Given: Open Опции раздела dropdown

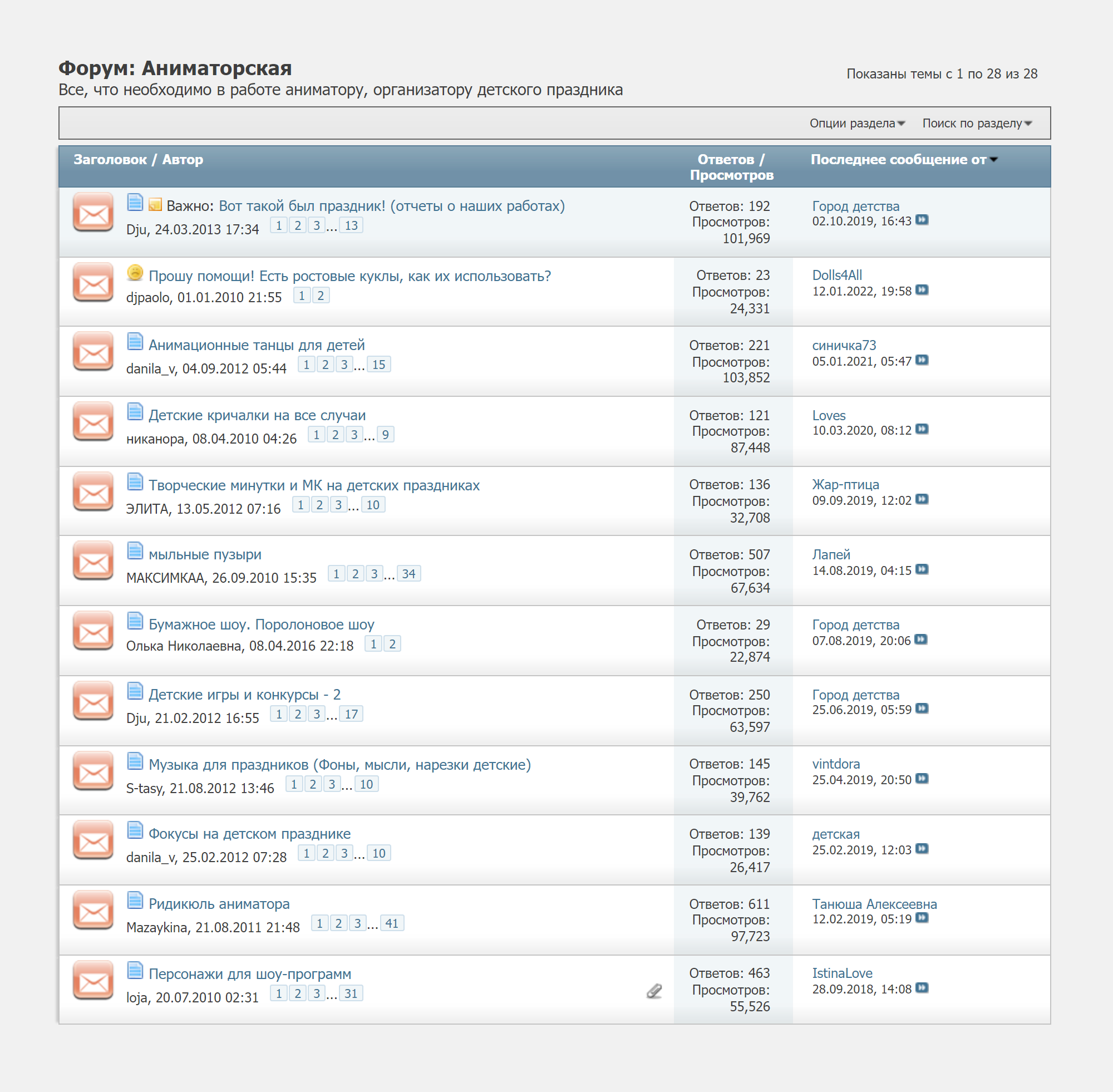Looking at the screenshot, I should coord(857,124).
